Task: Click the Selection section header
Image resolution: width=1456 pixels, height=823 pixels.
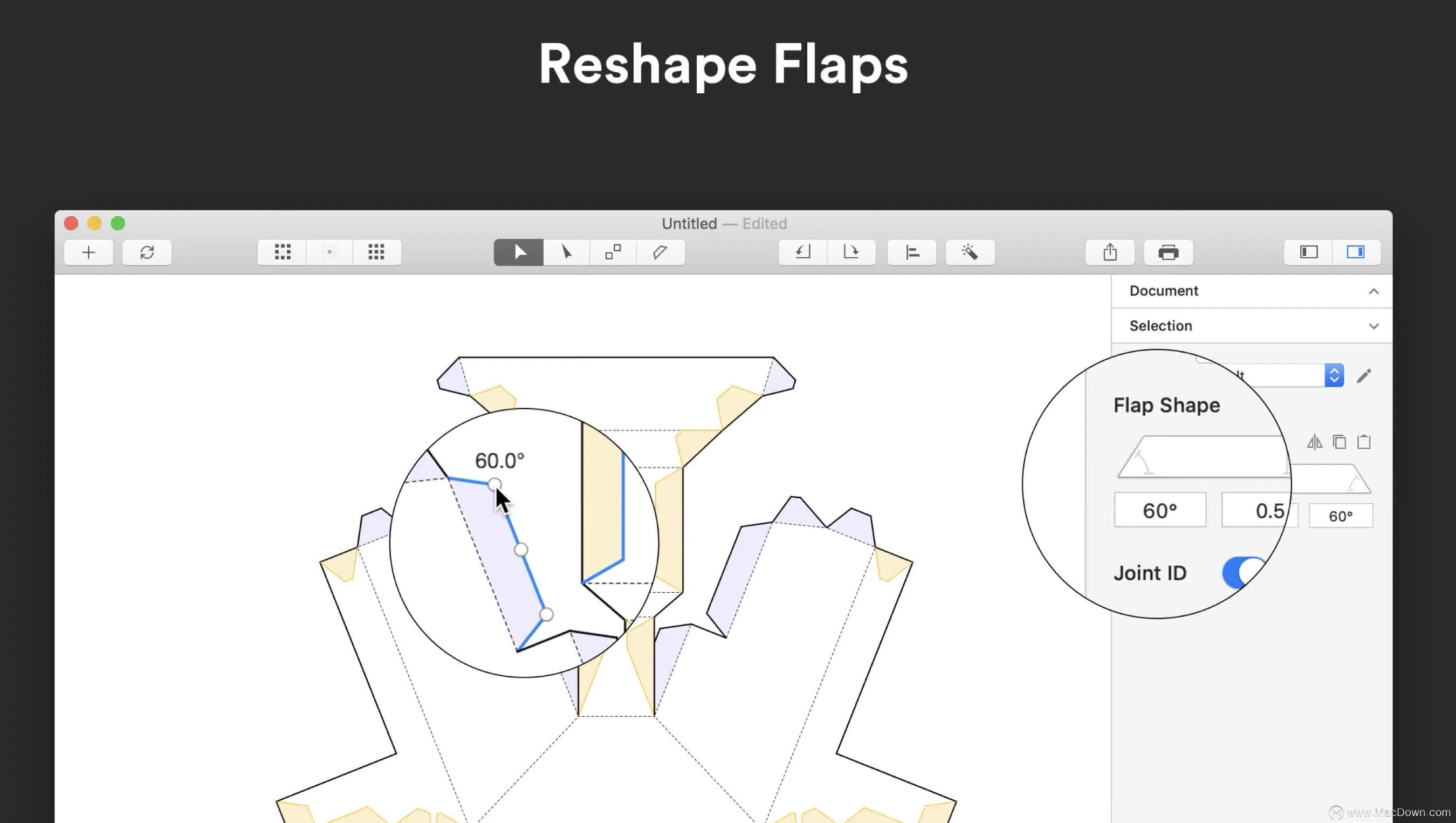Action: [1160, 326]
